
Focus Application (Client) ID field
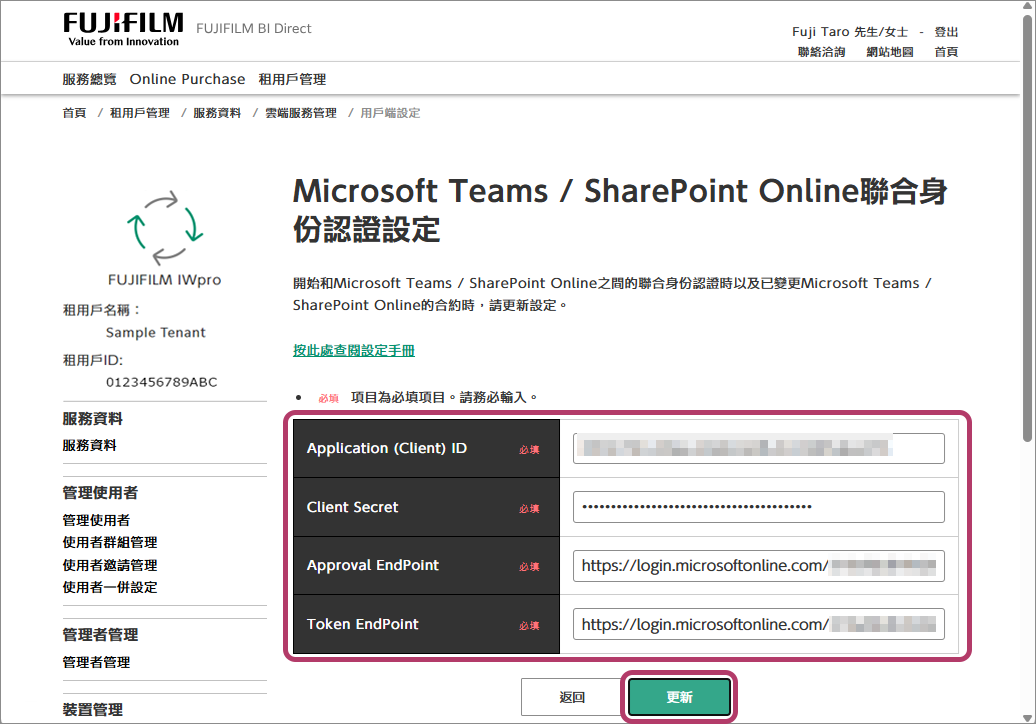758,449
